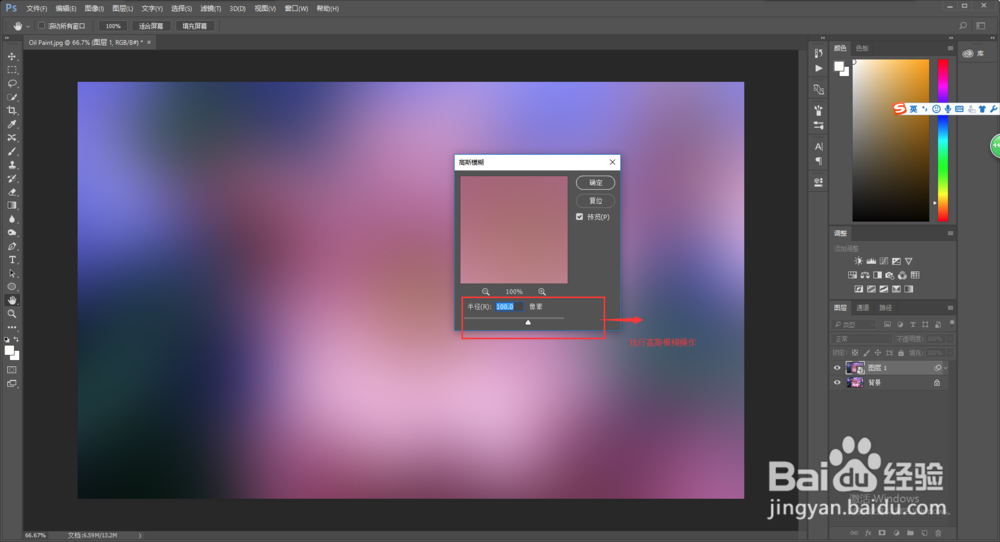Click lock all icon in Layers panel
Viewport: 1000px width, 542px height.
pos(901,353)
